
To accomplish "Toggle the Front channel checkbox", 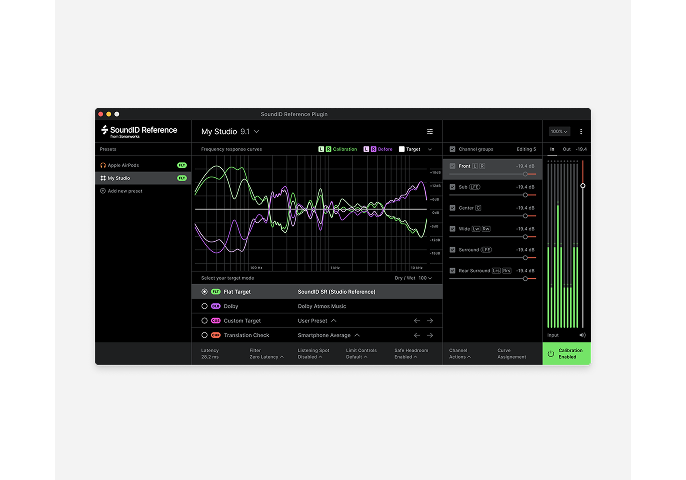I will [x=452, y=166].
